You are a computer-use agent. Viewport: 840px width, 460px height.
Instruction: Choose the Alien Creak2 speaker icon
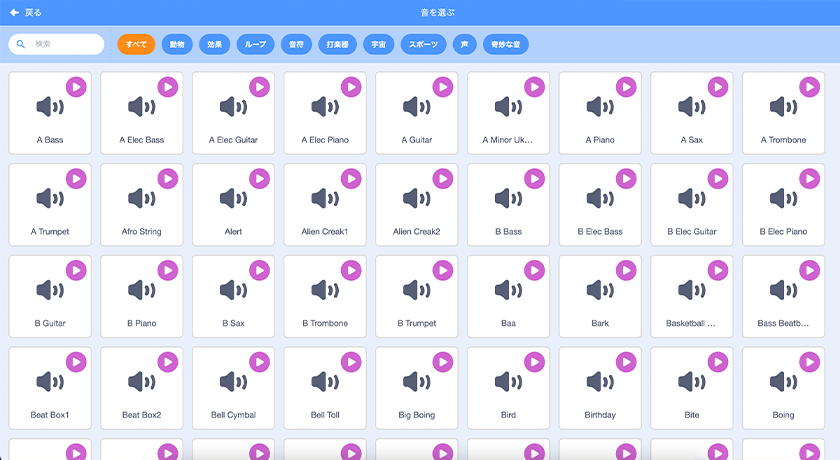tap(417, 198)
